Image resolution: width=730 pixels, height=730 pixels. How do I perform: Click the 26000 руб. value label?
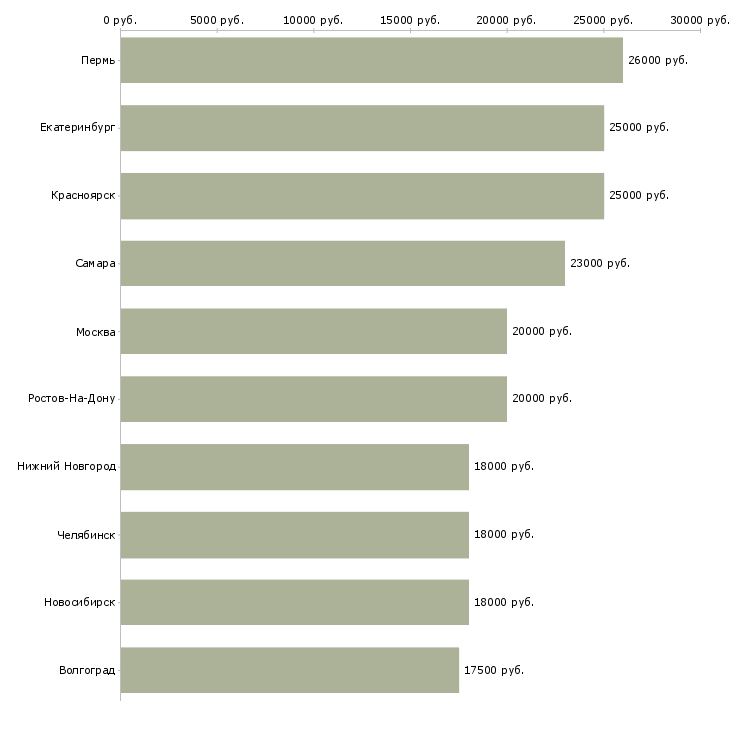tap(657, 60)
